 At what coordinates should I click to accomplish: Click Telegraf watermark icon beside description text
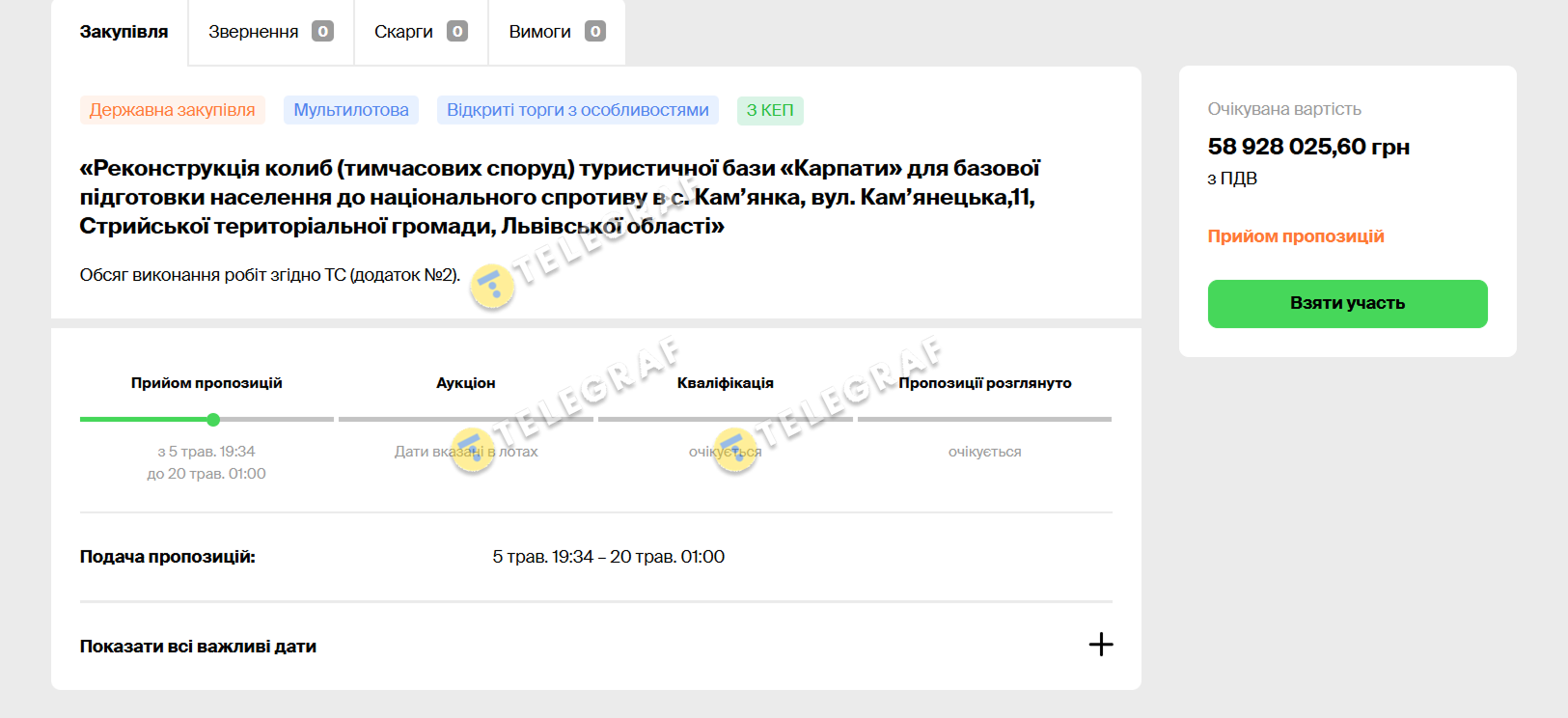(492, 287)
